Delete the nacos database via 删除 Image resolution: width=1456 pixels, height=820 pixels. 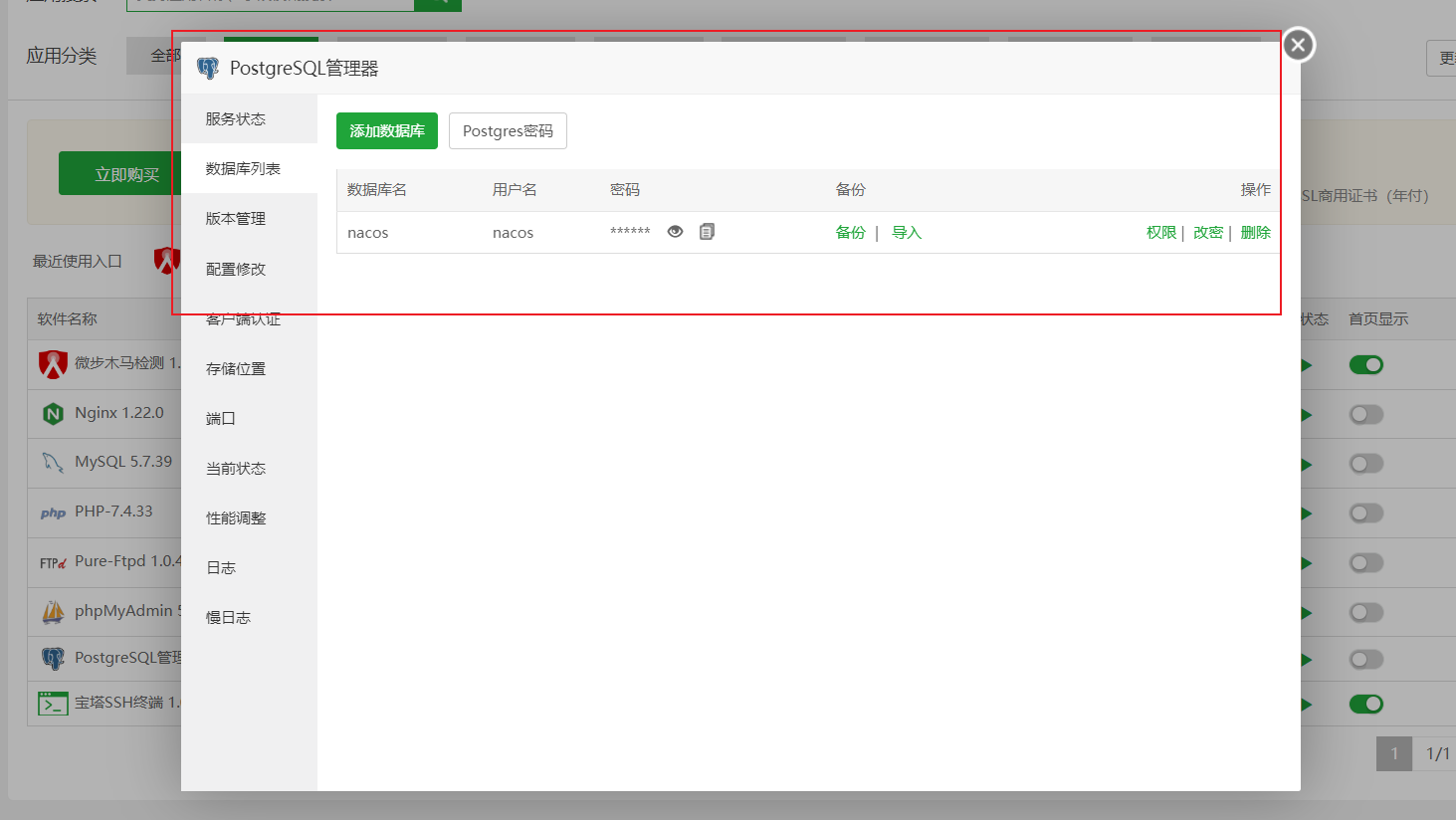(x=1256, y=232)
